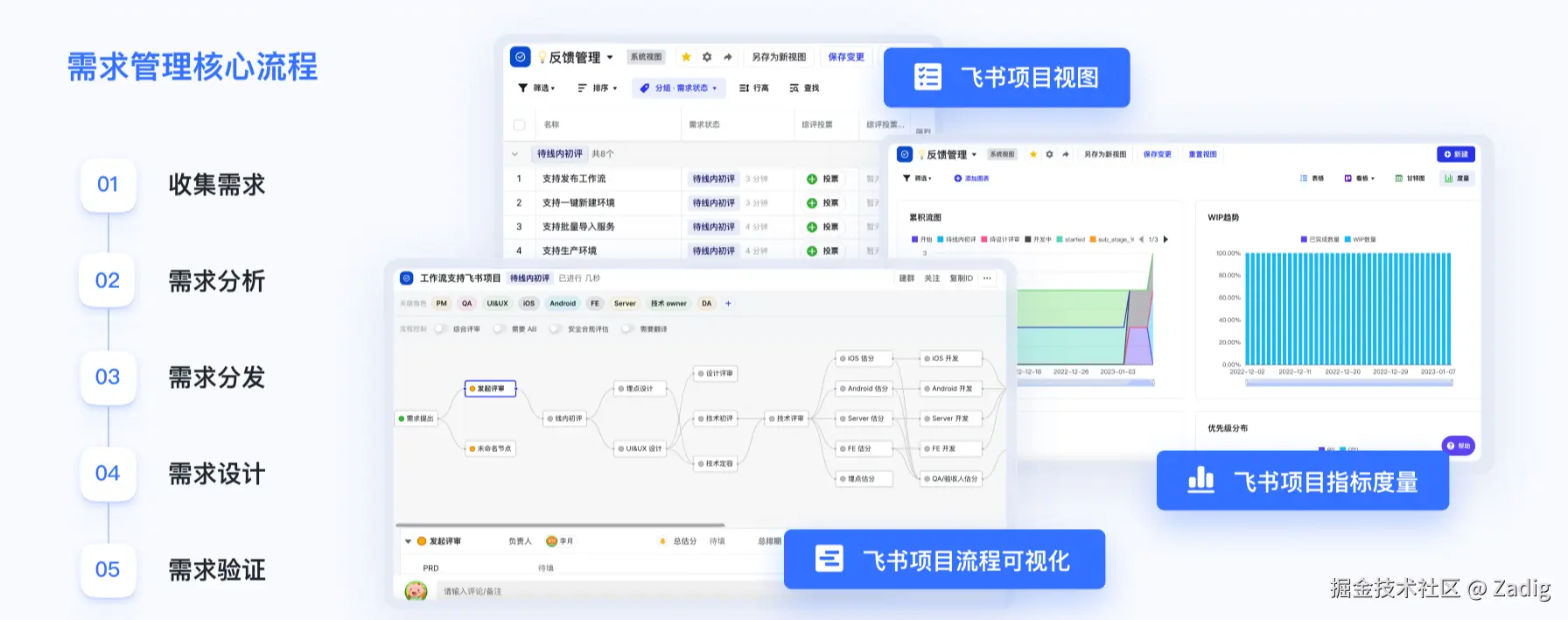
Task: Collapse the 发起评审 detail section triangle
Action: (x=408, y=541)
